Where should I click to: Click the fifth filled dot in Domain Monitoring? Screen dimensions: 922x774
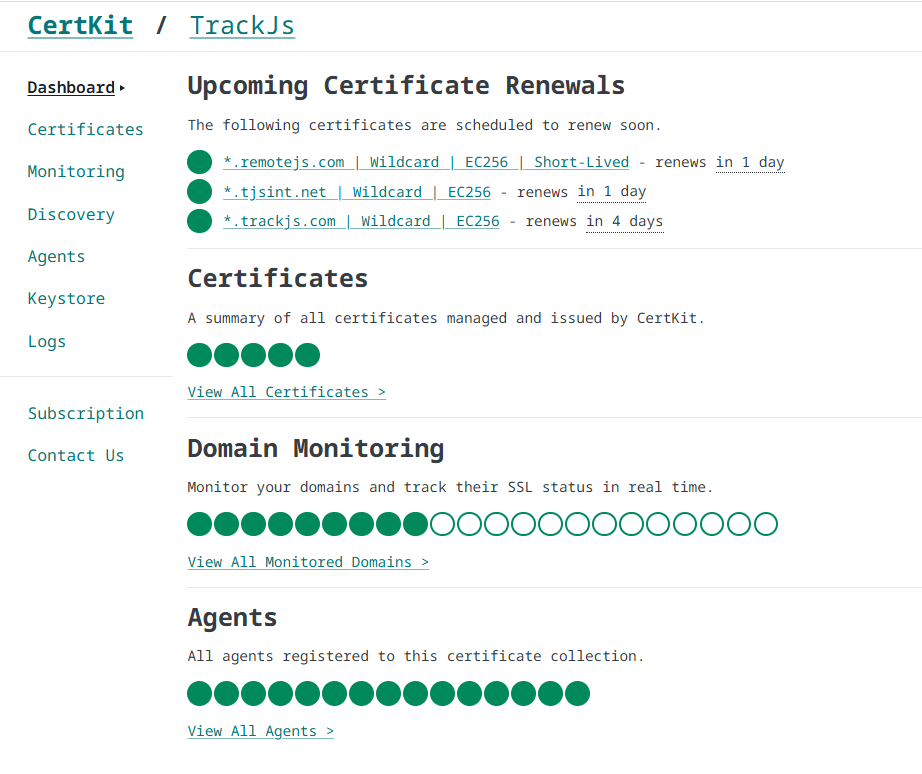coord(308,524)
